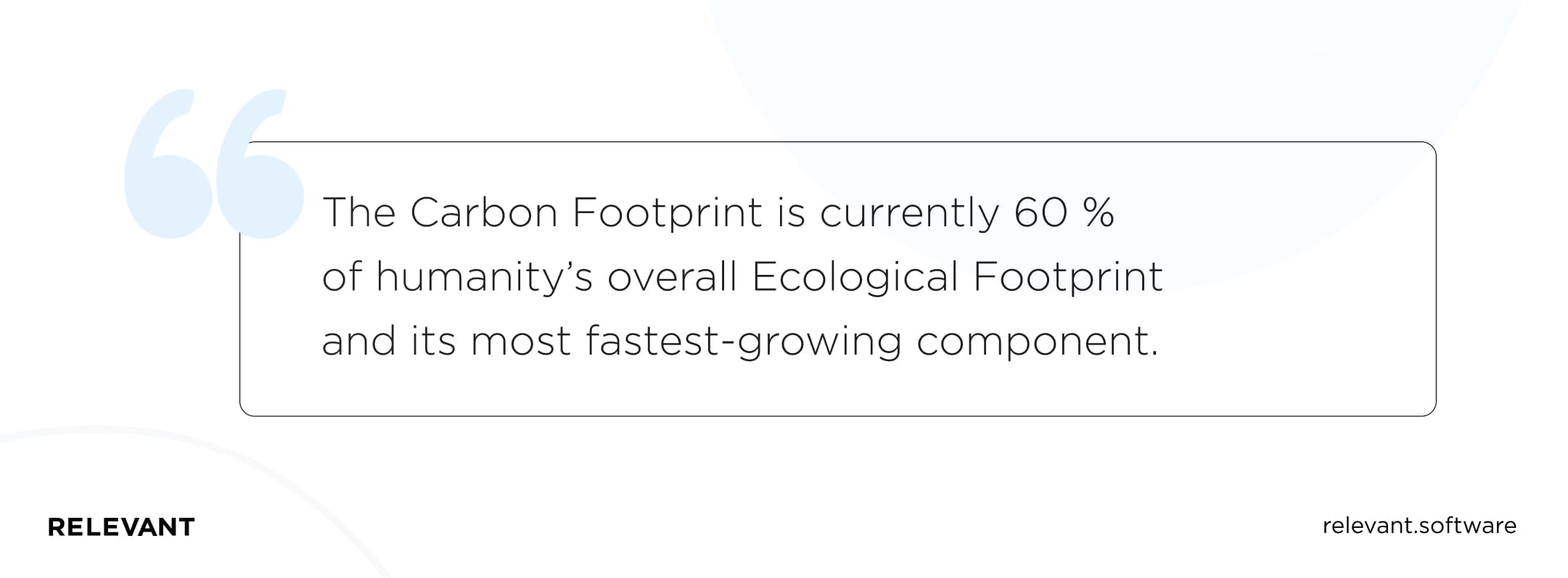Click the word "The" starting the quote
The image size is (1568, 578).
point(359,213)
